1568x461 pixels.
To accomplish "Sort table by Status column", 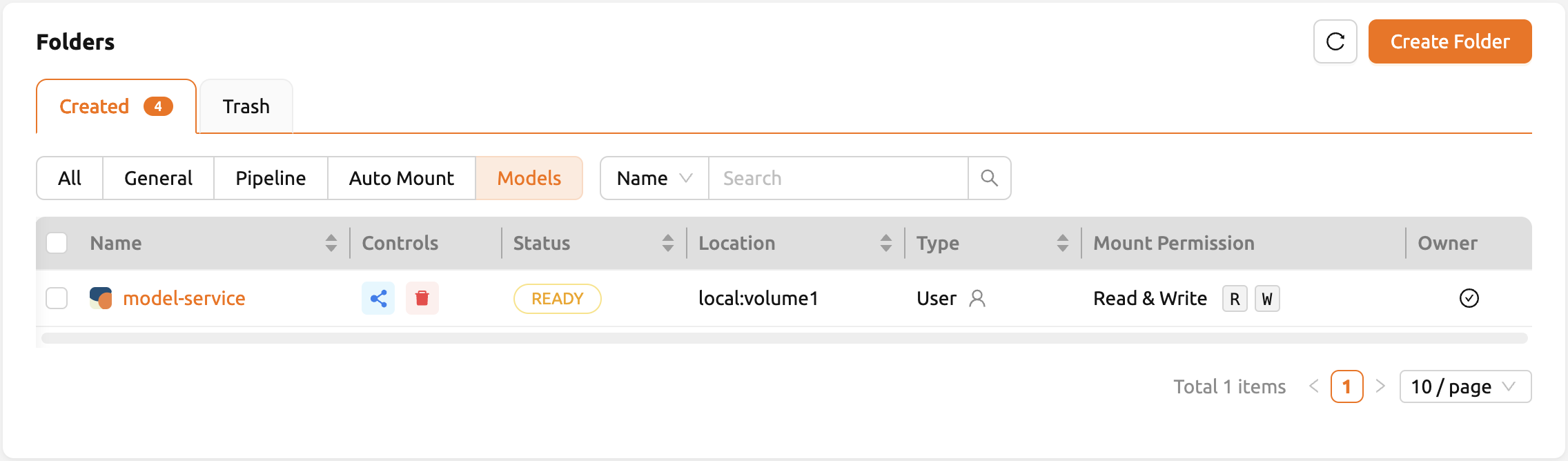I will (667, 243).
